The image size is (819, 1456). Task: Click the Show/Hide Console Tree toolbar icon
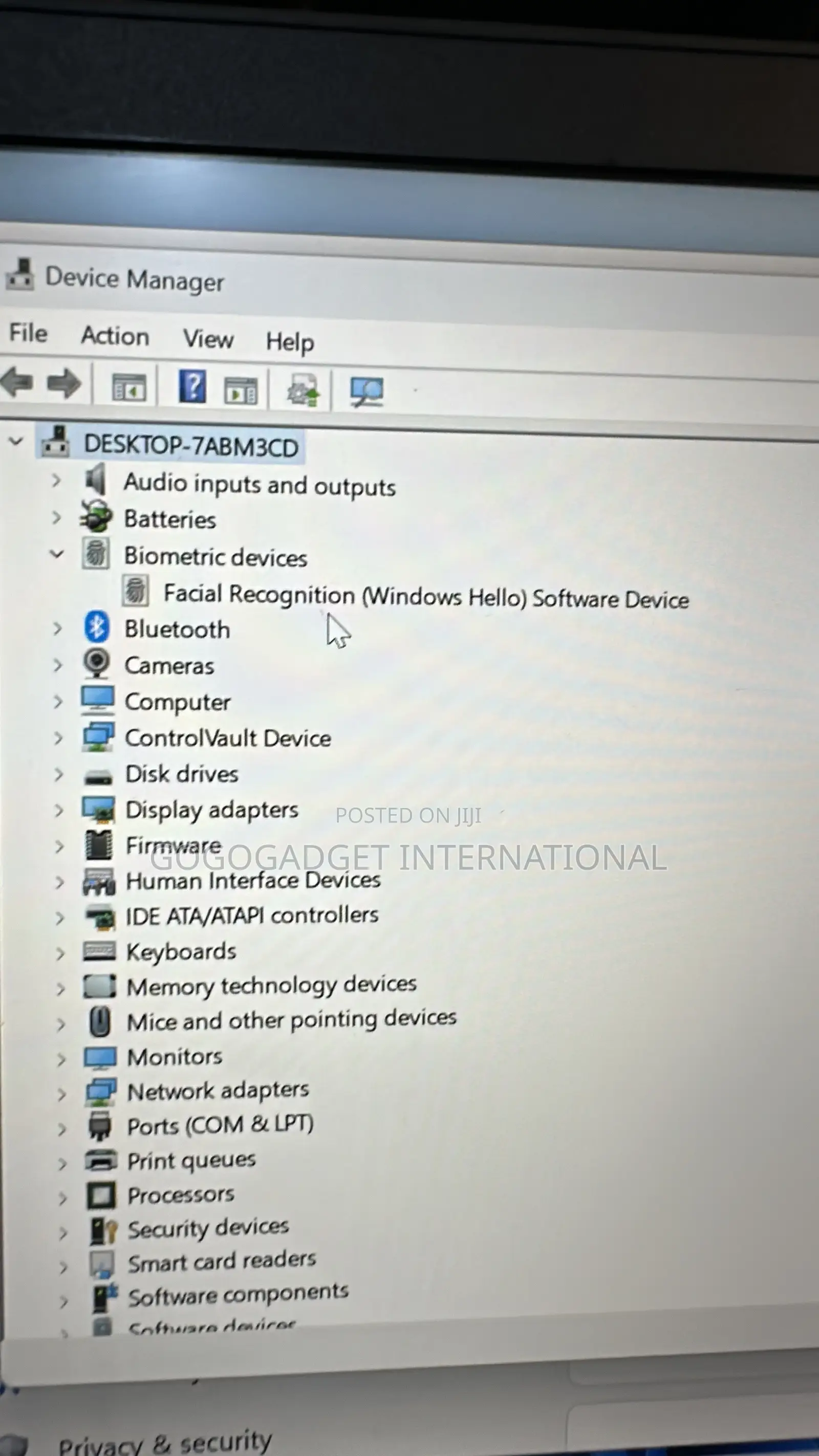(x=129, y=388)
